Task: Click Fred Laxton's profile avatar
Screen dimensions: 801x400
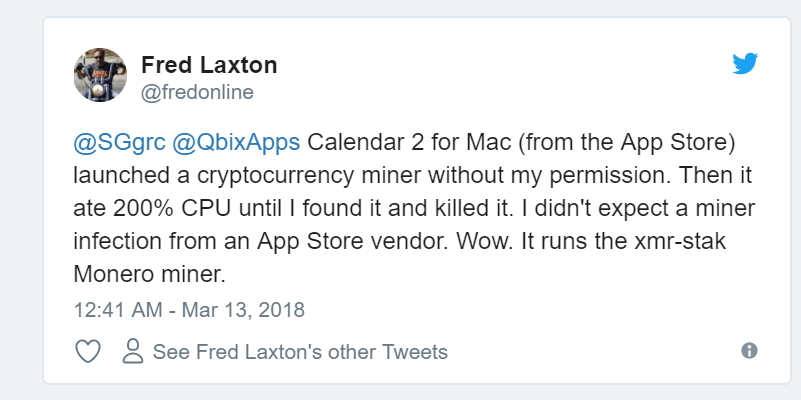Action: click(x=101, y=74)
